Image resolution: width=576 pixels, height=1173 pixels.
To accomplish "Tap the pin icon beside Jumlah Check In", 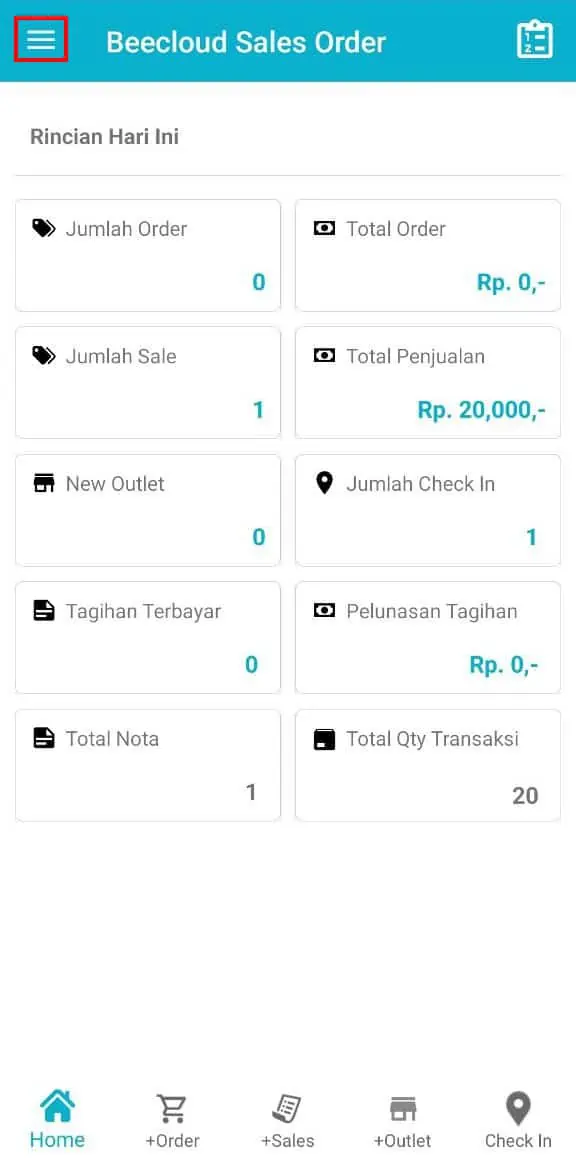I will click(x=324, y=483).
